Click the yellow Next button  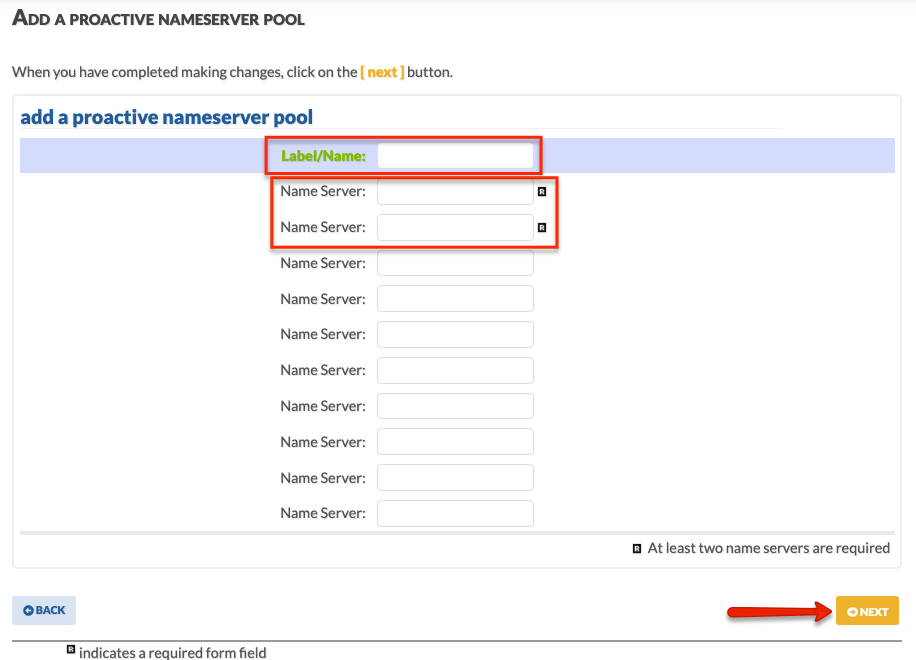(x=867, y=611)
